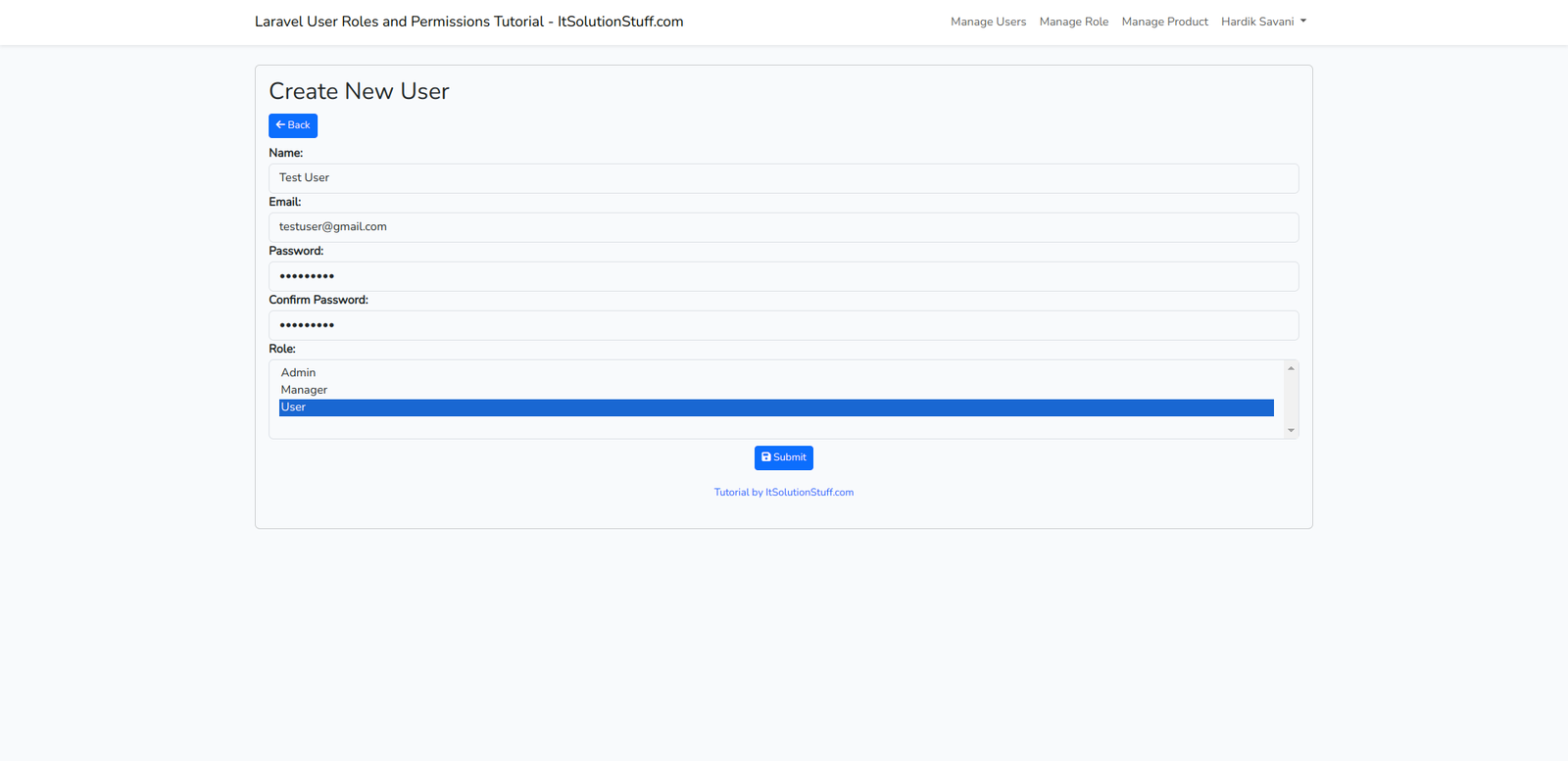Navigate to Manage Product
This screenshot has width=1568, height=761.
tap(1164, 22)
